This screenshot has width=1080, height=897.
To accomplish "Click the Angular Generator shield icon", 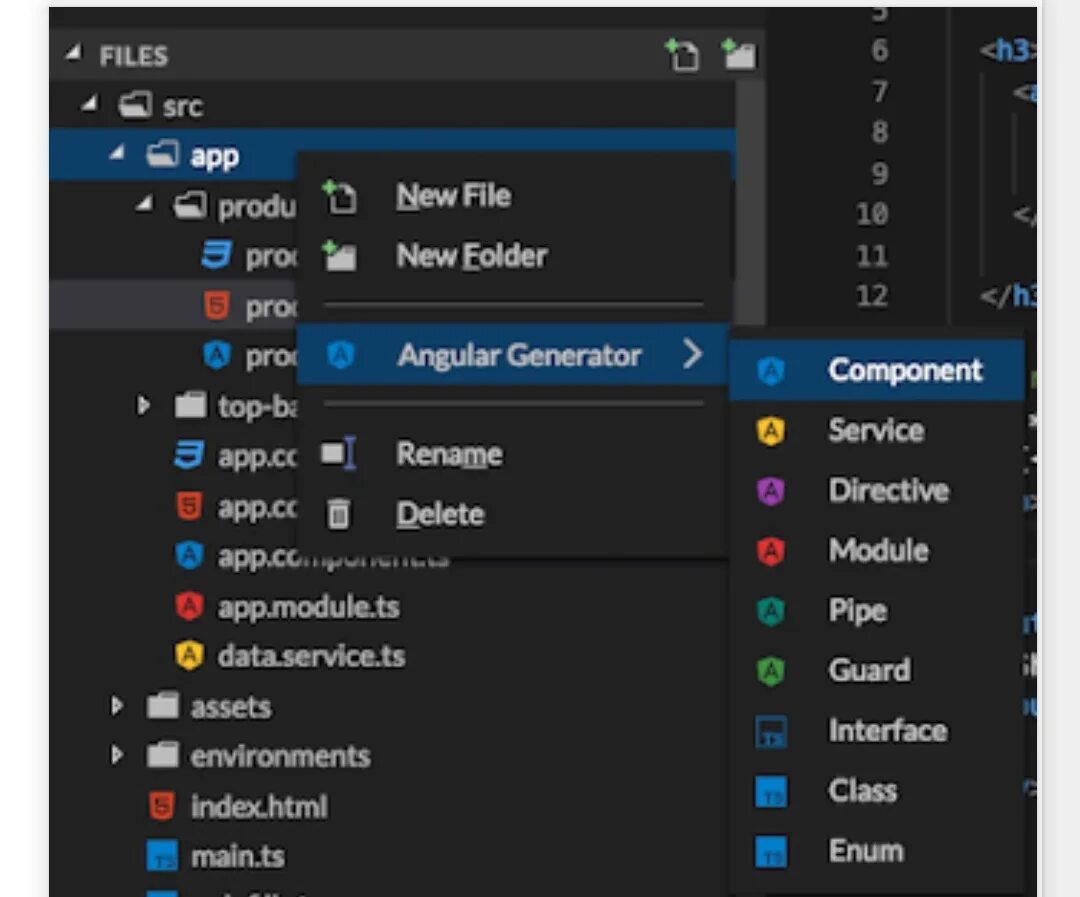I will 340,355.
